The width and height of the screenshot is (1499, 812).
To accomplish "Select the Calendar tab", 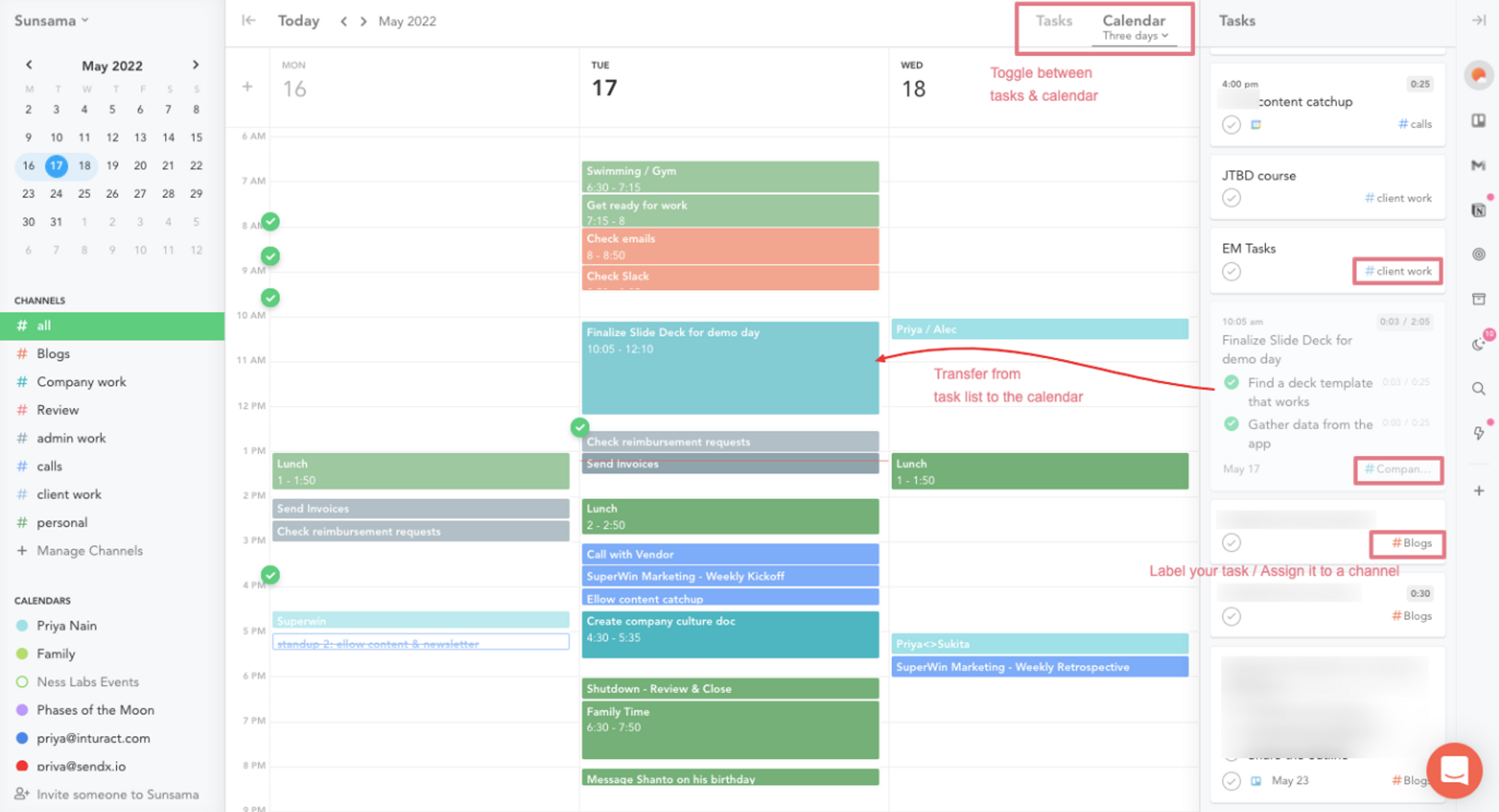I will [1132, 20].
